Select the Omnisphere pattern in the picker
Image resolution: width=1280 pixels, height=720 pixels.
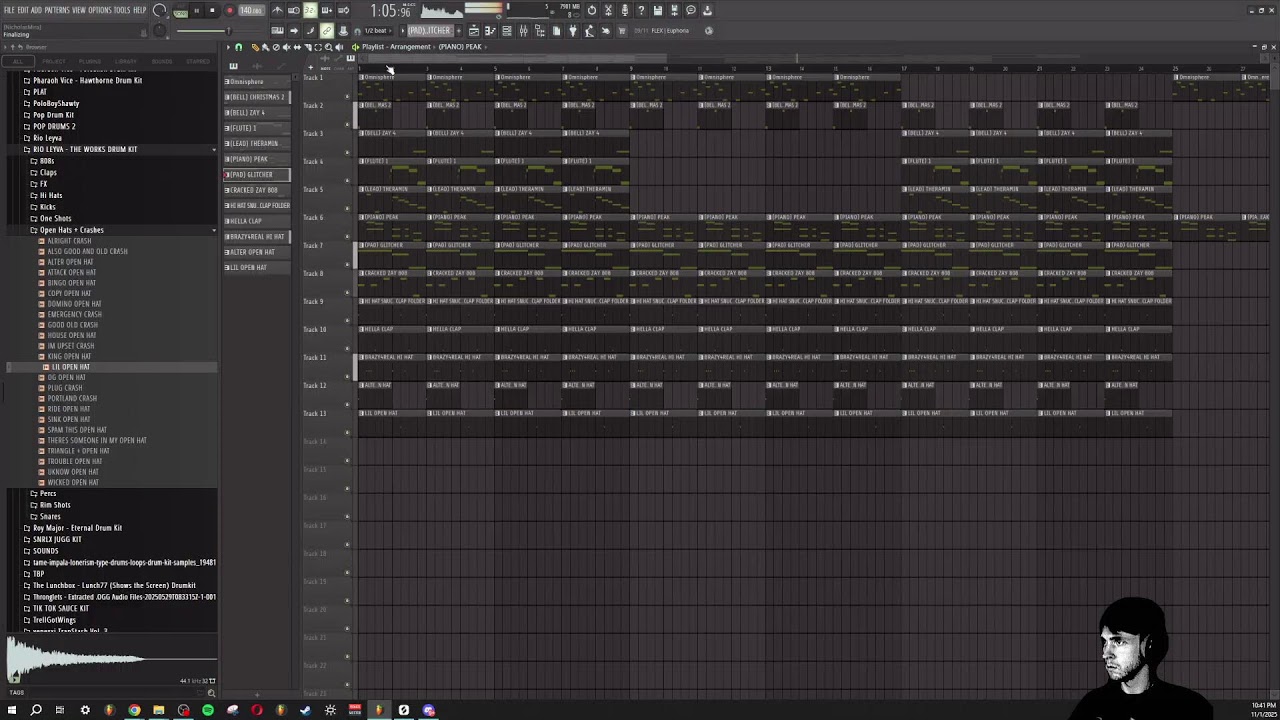256,82
